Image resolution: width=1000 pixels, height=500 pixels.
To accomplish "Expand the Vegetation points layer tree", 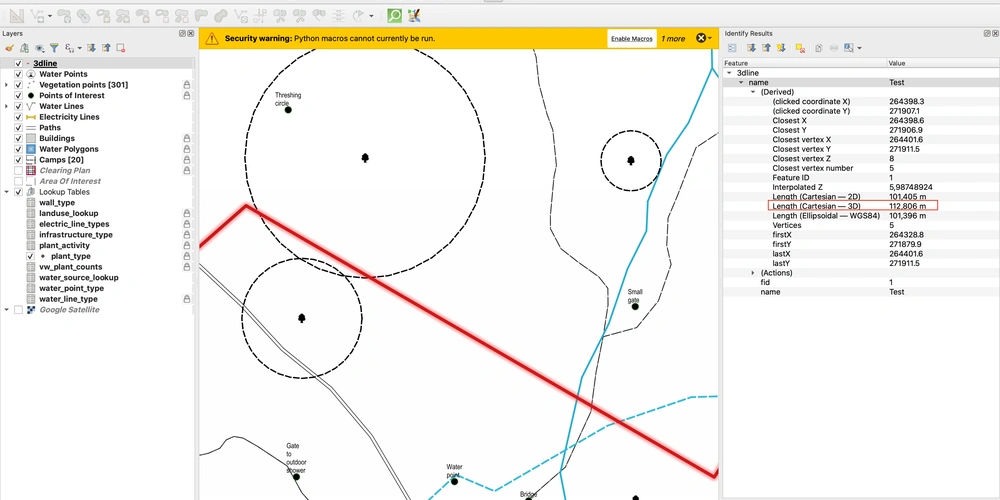I will pyautogui.click(x=6, y=85).
